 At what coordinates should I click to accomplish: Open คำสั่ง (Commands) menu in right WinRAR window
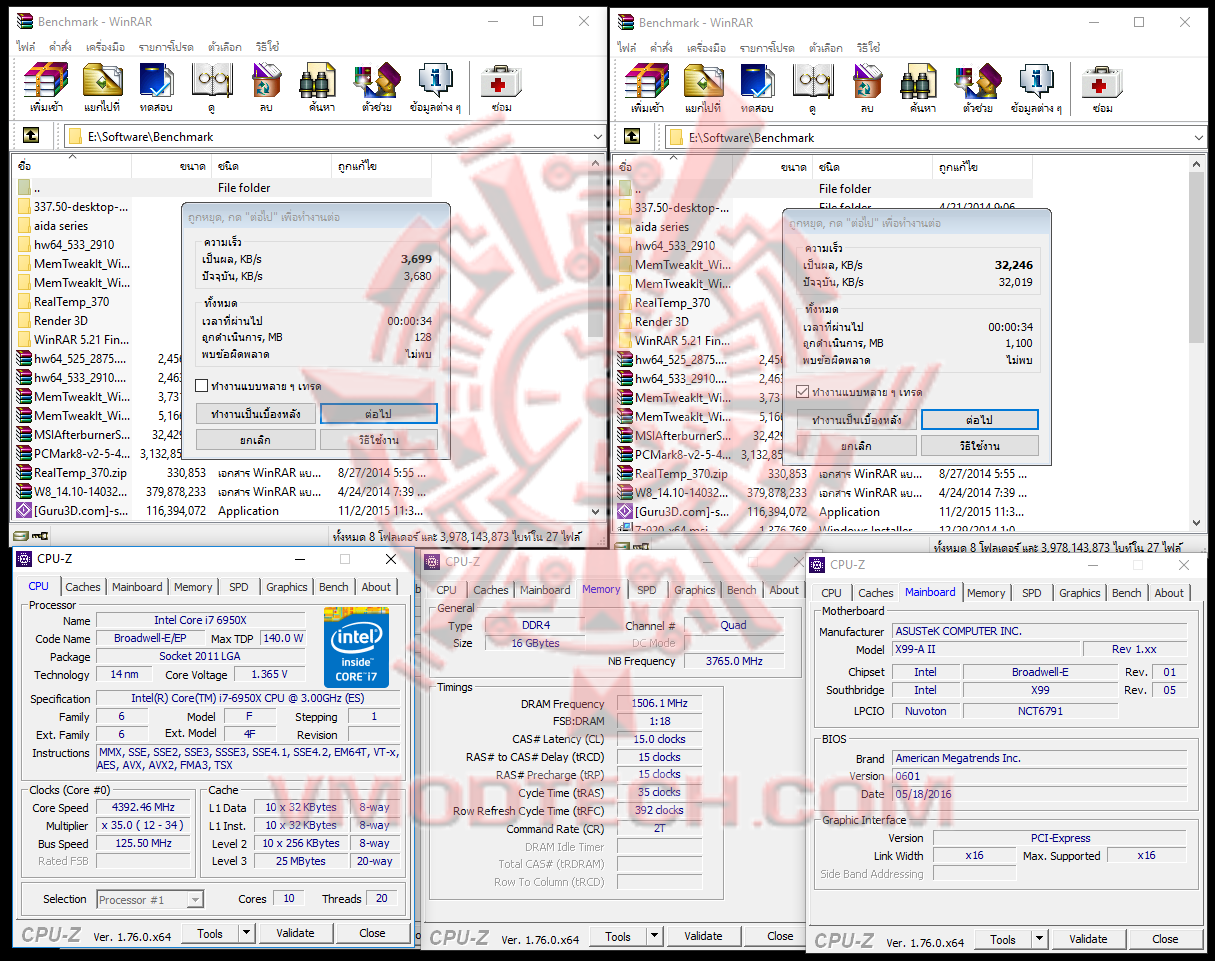pos(661,47)
